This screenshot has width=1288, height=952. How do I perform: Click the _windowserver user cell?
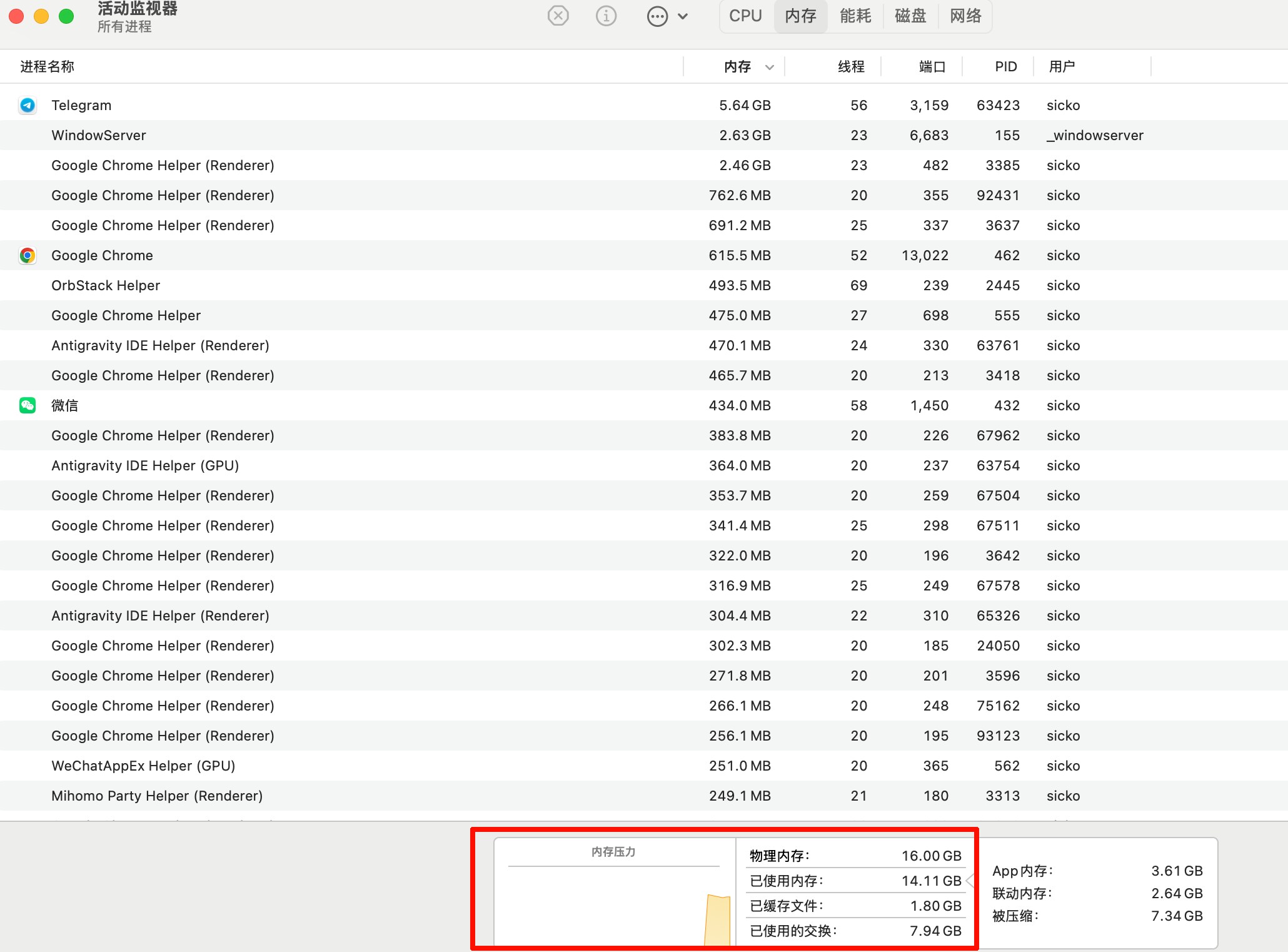(x=1095, y=135)
